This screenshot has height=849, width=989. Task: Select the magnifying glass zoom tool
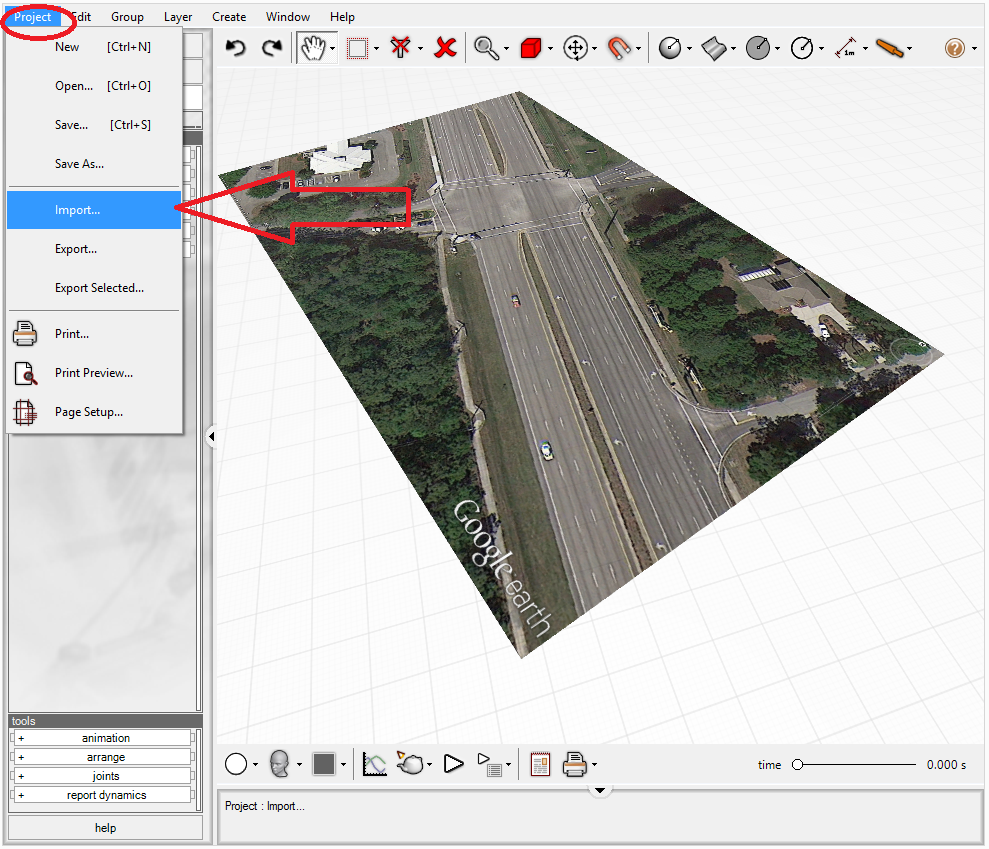486,48
